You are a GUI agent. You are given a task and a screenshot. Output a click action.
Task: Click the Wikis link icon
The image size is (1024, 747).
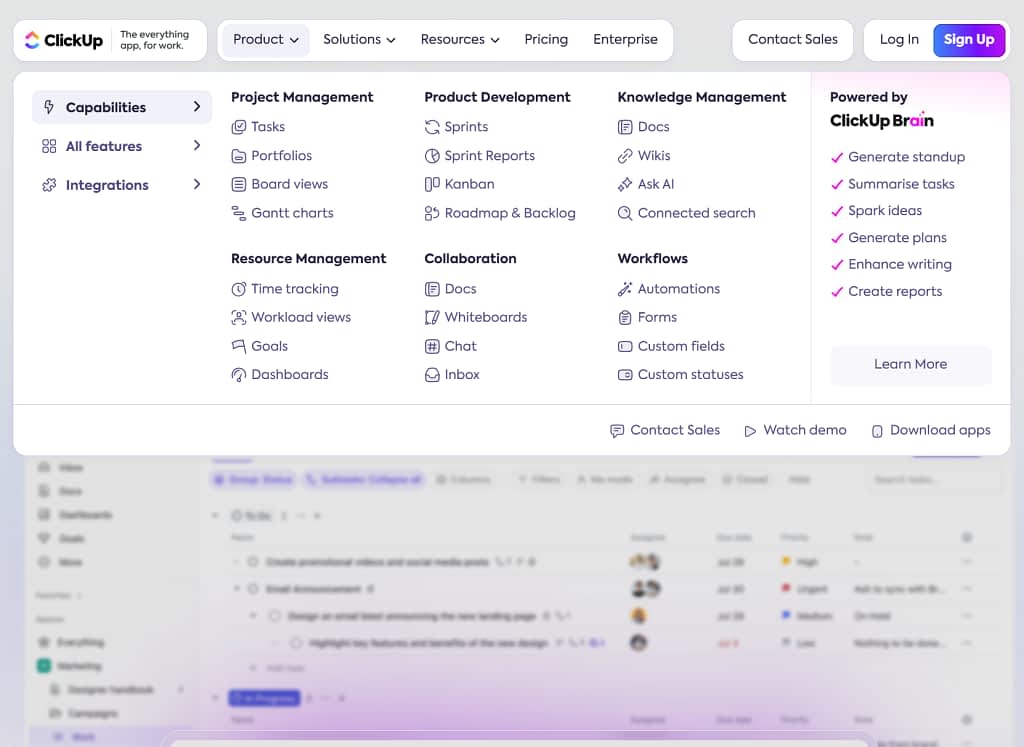(x=625, y=156)
